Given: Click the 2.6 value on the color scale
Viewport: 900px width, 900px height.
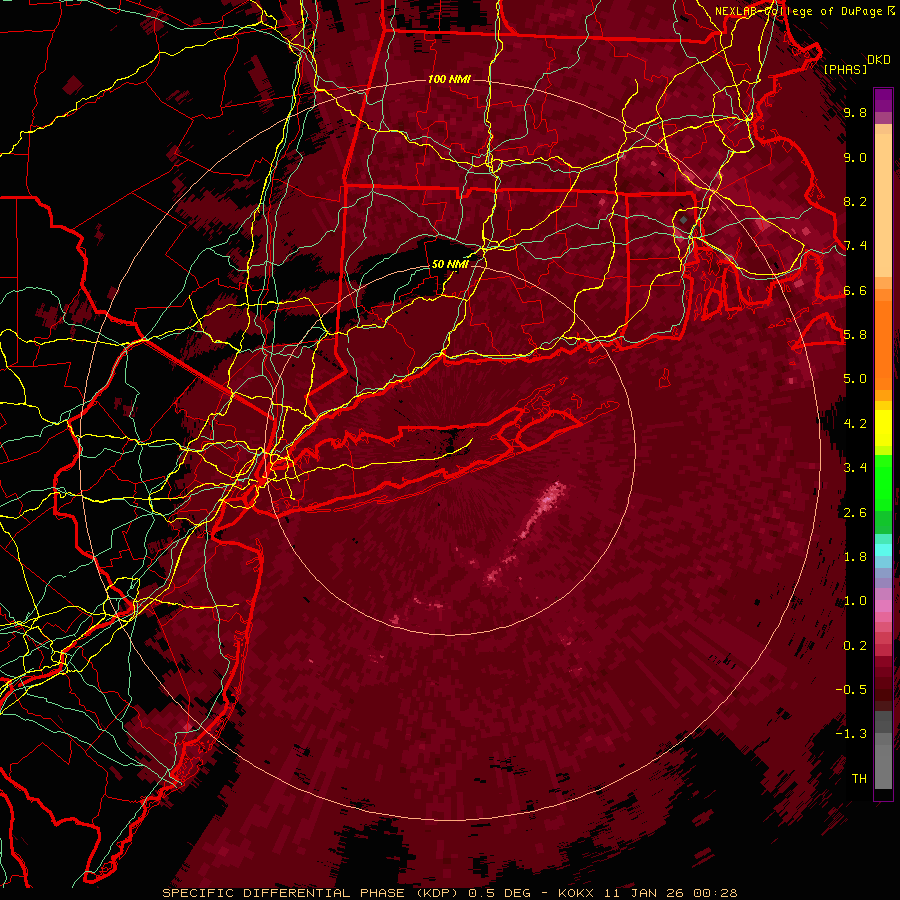Looking at the screenshot, I should [855, 513].
